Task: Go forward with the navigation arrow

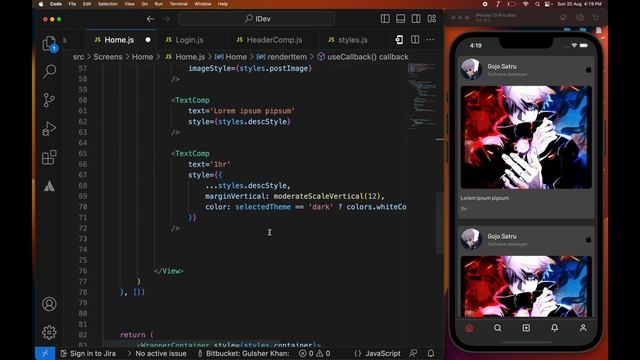Action: [x=166, y=19]
